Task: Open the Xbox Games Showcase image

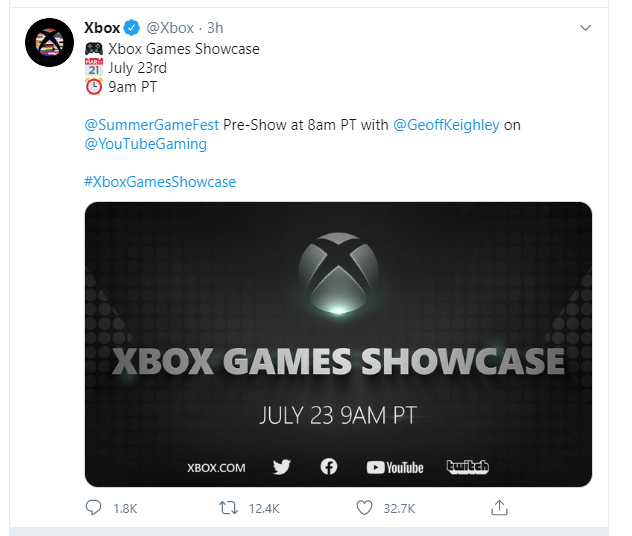Action: [x=338, y=344]
